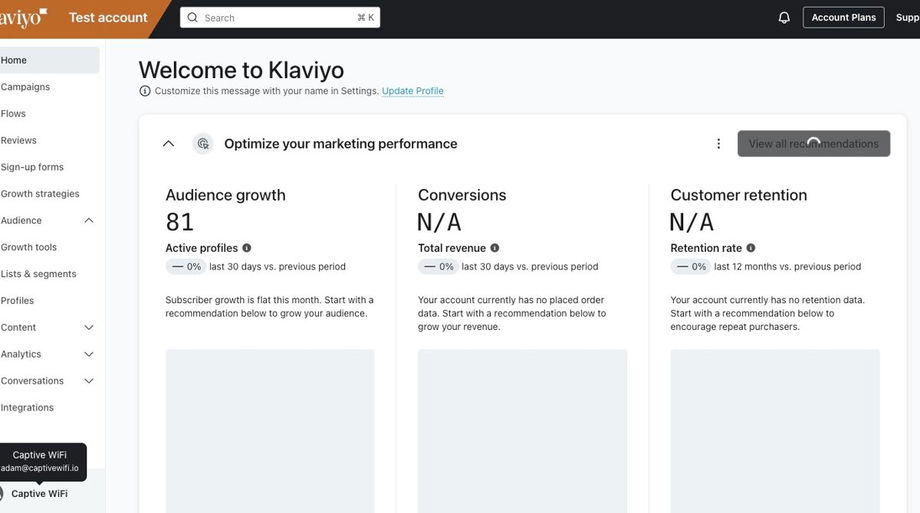920x513 pixels.
Task: Click the Klaviyo logo
Action: coord(22,18)
